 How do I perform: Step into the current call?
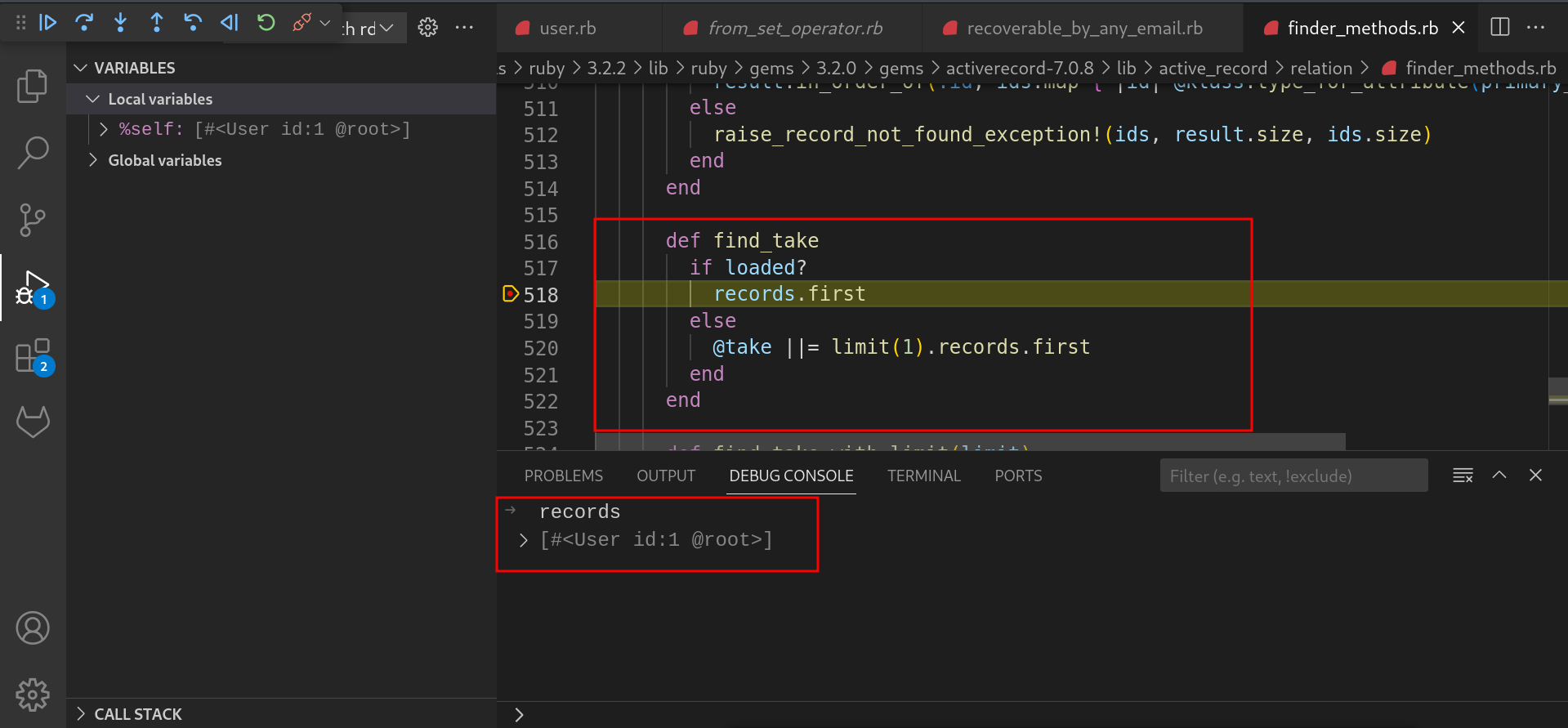tap(120, 23)
